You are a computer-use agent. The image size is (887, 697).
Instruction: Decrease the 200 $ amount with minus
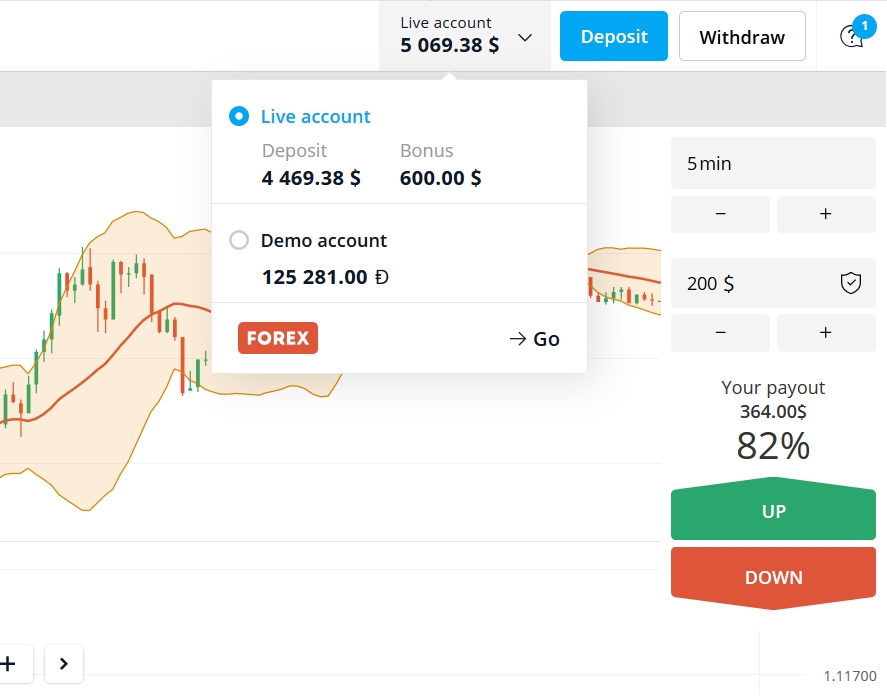(720, 333)
